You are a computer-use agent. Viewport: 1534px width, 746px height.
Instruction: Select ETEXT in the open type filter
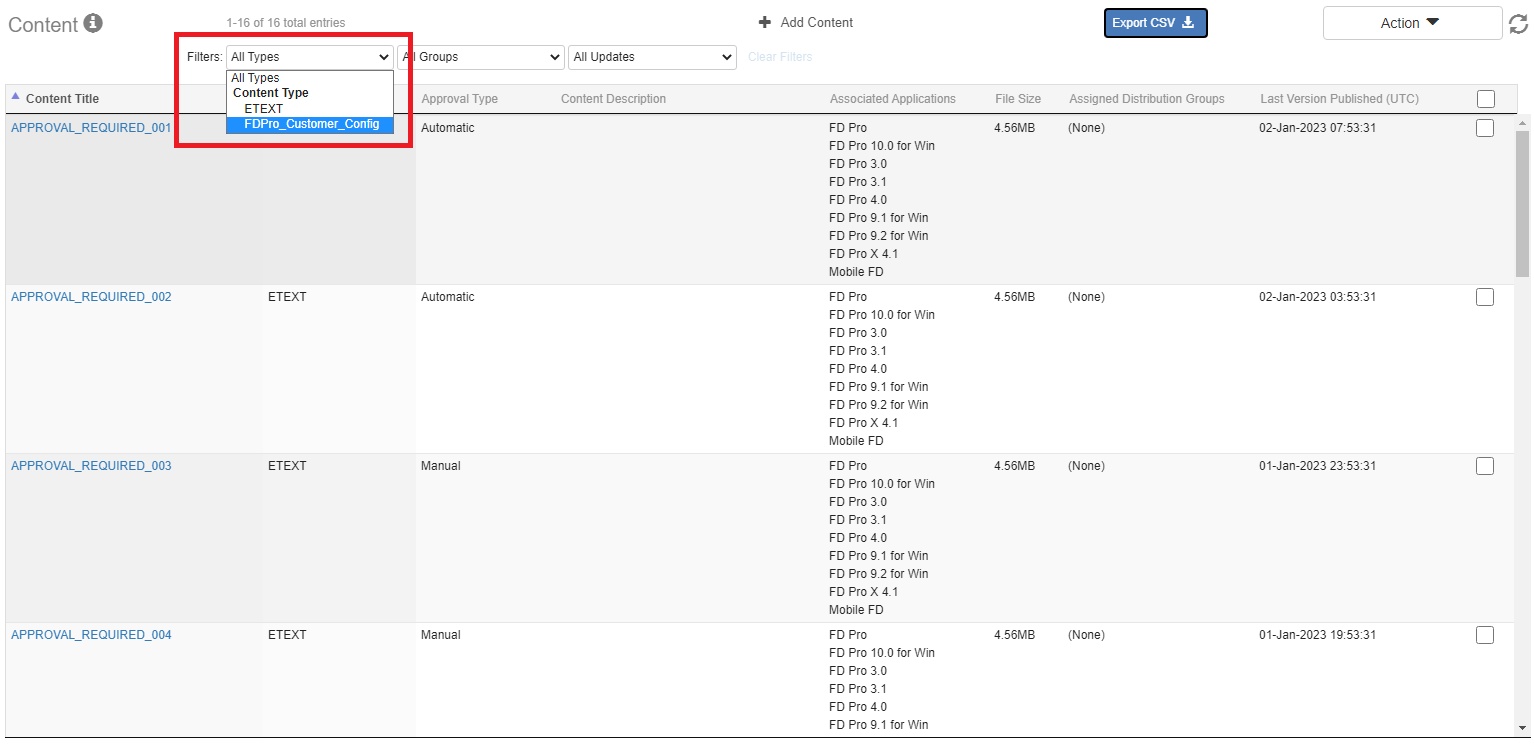263,108
